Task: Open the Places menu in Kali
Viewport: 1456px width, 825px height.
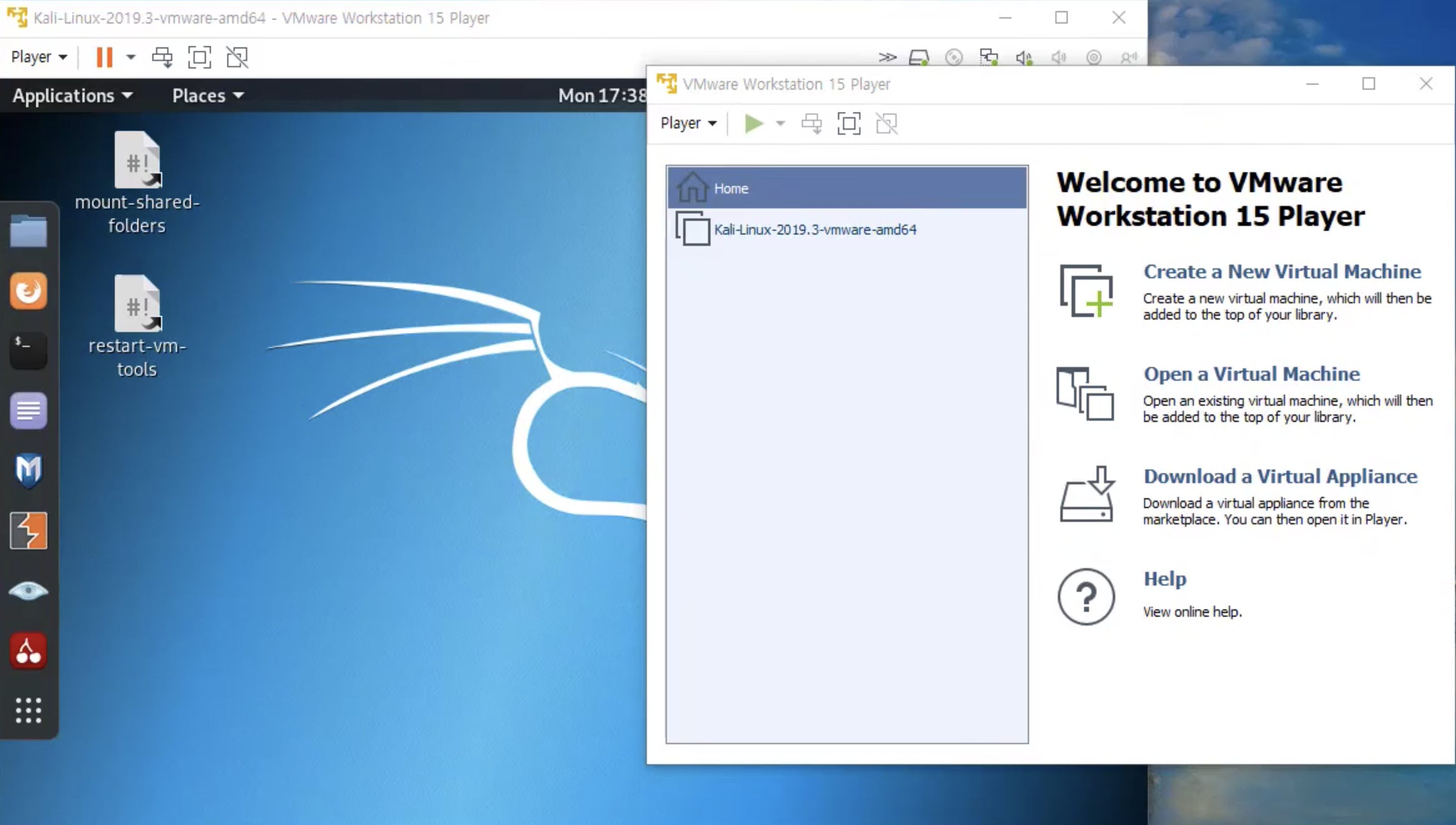Action: (x=207, y=95)
